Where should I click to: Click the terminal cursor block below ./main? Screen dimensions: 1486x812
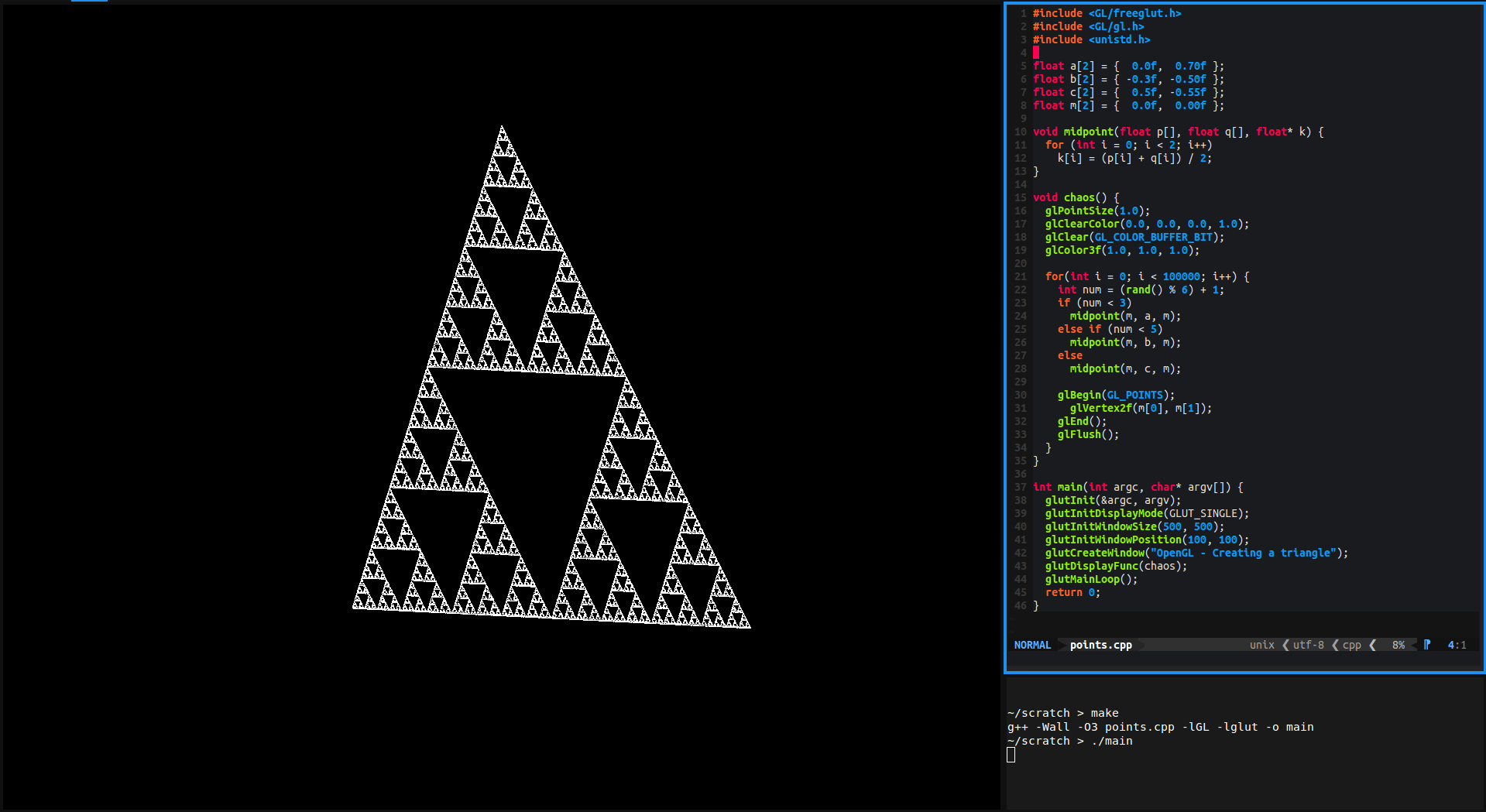[1011, 755]
